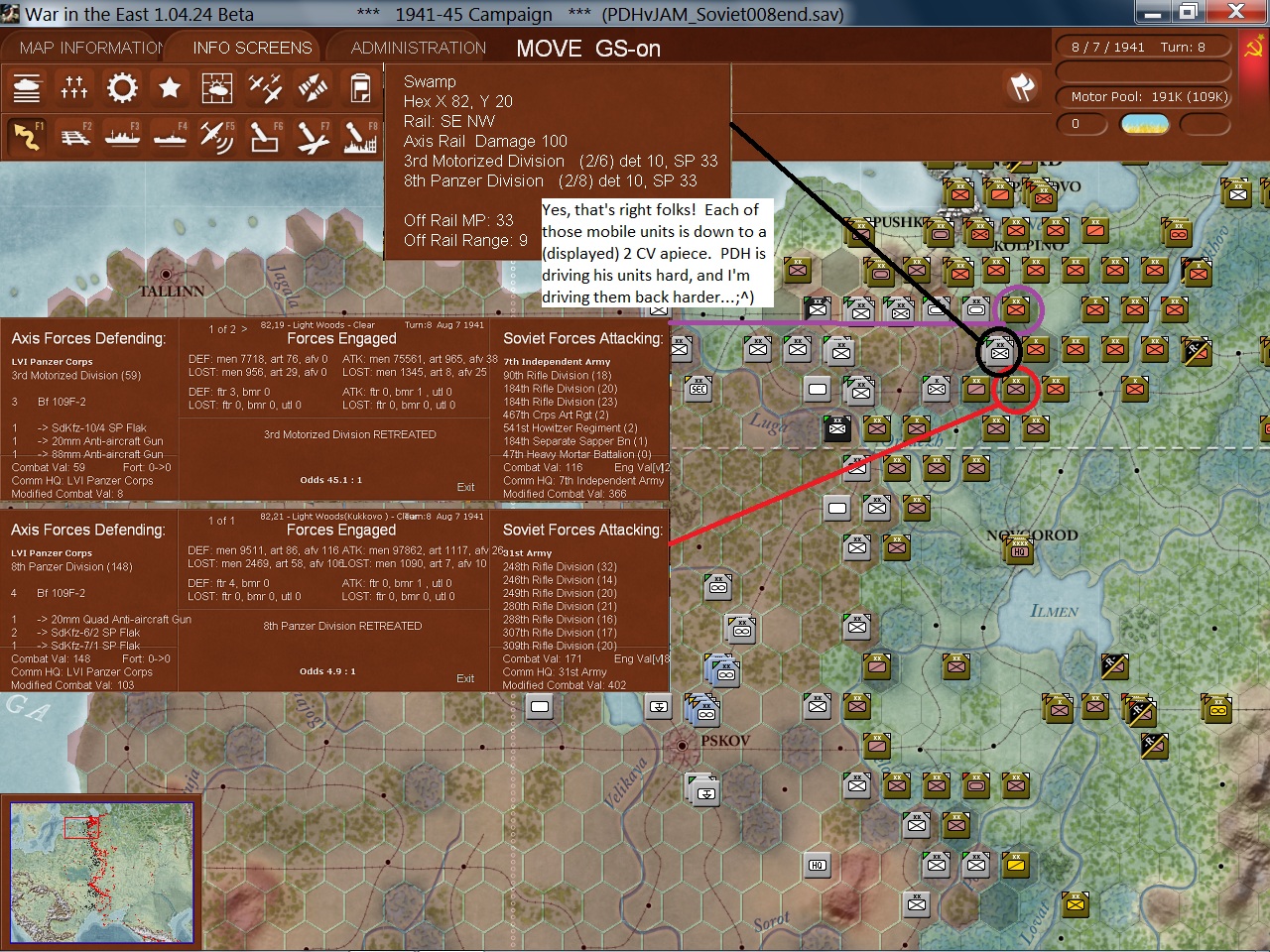Exit the 8th Panzer Division combat report
The image size is (1270, 952).
(x=465, y=678)
